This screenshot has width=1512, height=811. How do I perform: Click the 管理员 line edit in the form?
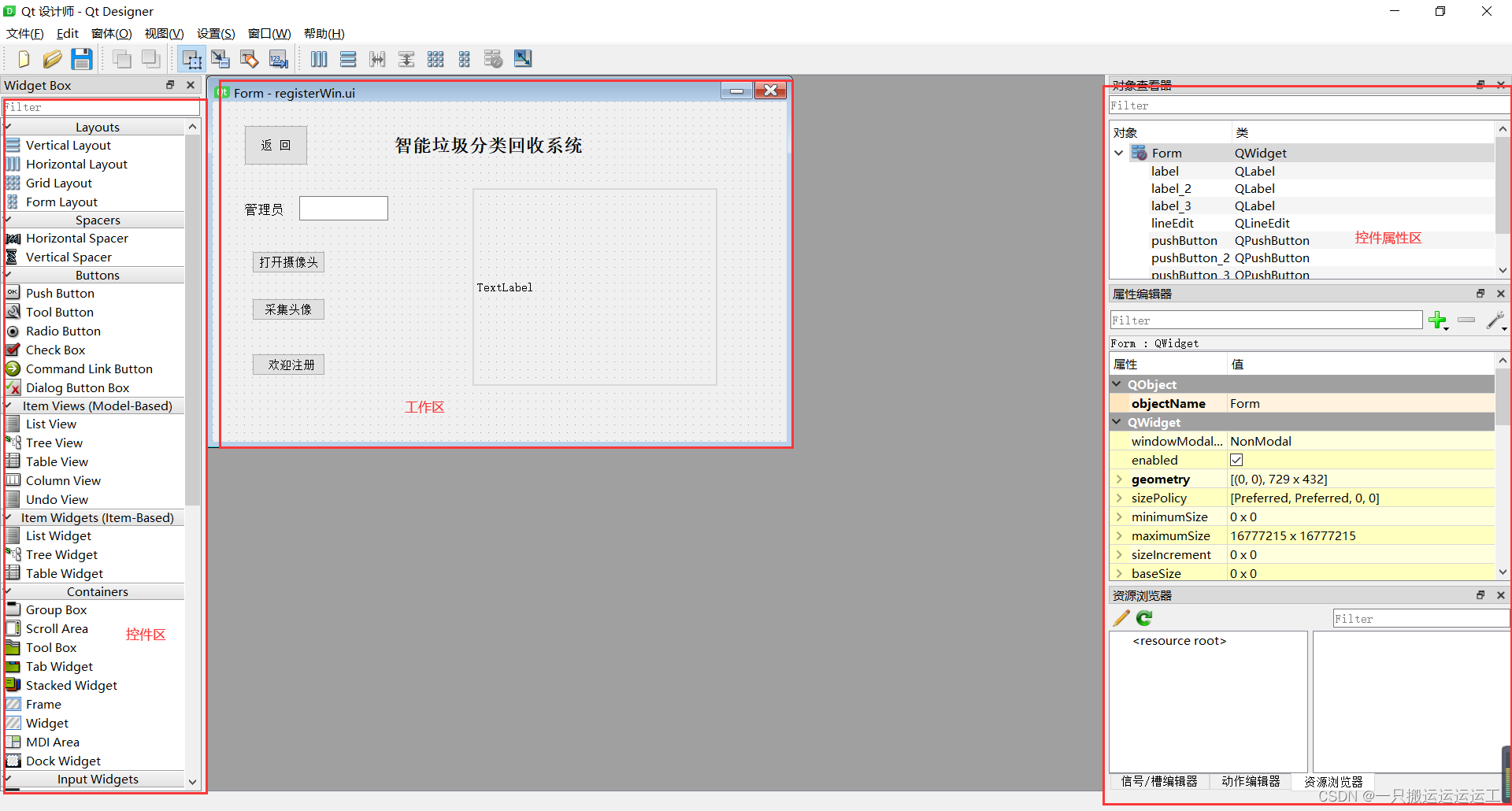pyautogui.click(x=343, y=208)
